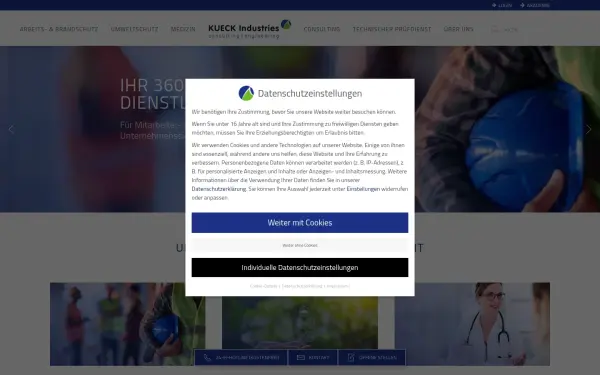Open Umweltschutz menu item

(134, 29)
